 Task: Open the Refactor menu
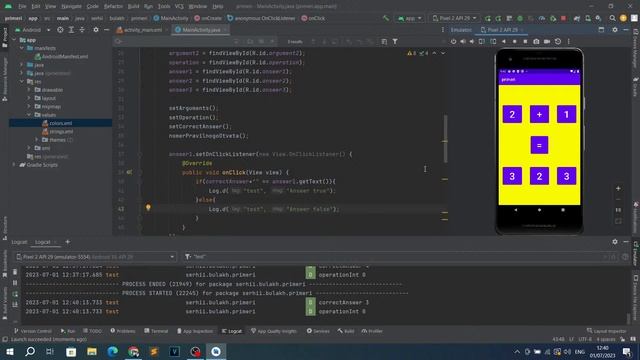point(113,7)
